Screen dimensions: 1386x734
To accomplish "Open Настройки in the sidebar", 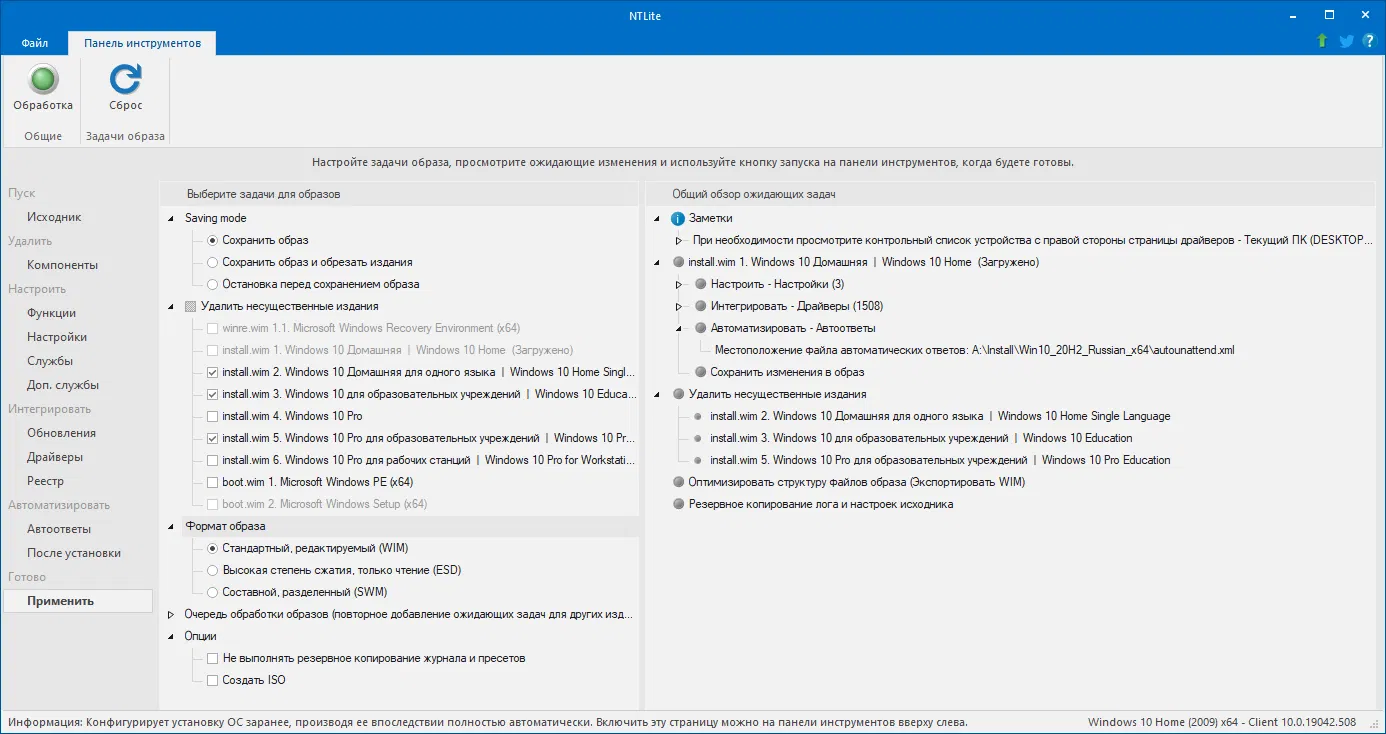I will pyautogui.click(x=57, y=337).
